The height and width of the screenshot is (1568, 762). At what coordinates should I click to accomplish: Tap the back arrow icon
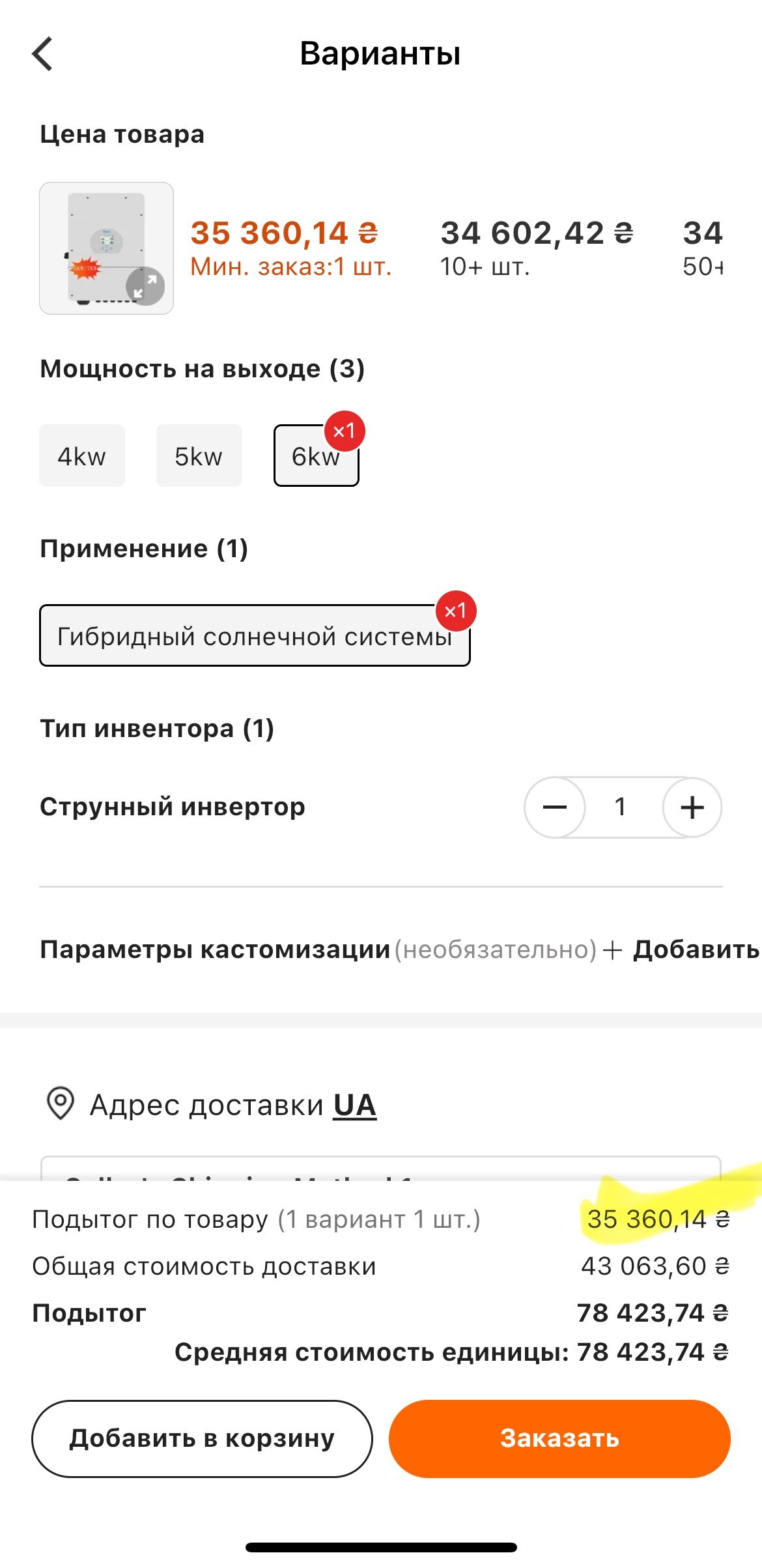coord(43,53)
